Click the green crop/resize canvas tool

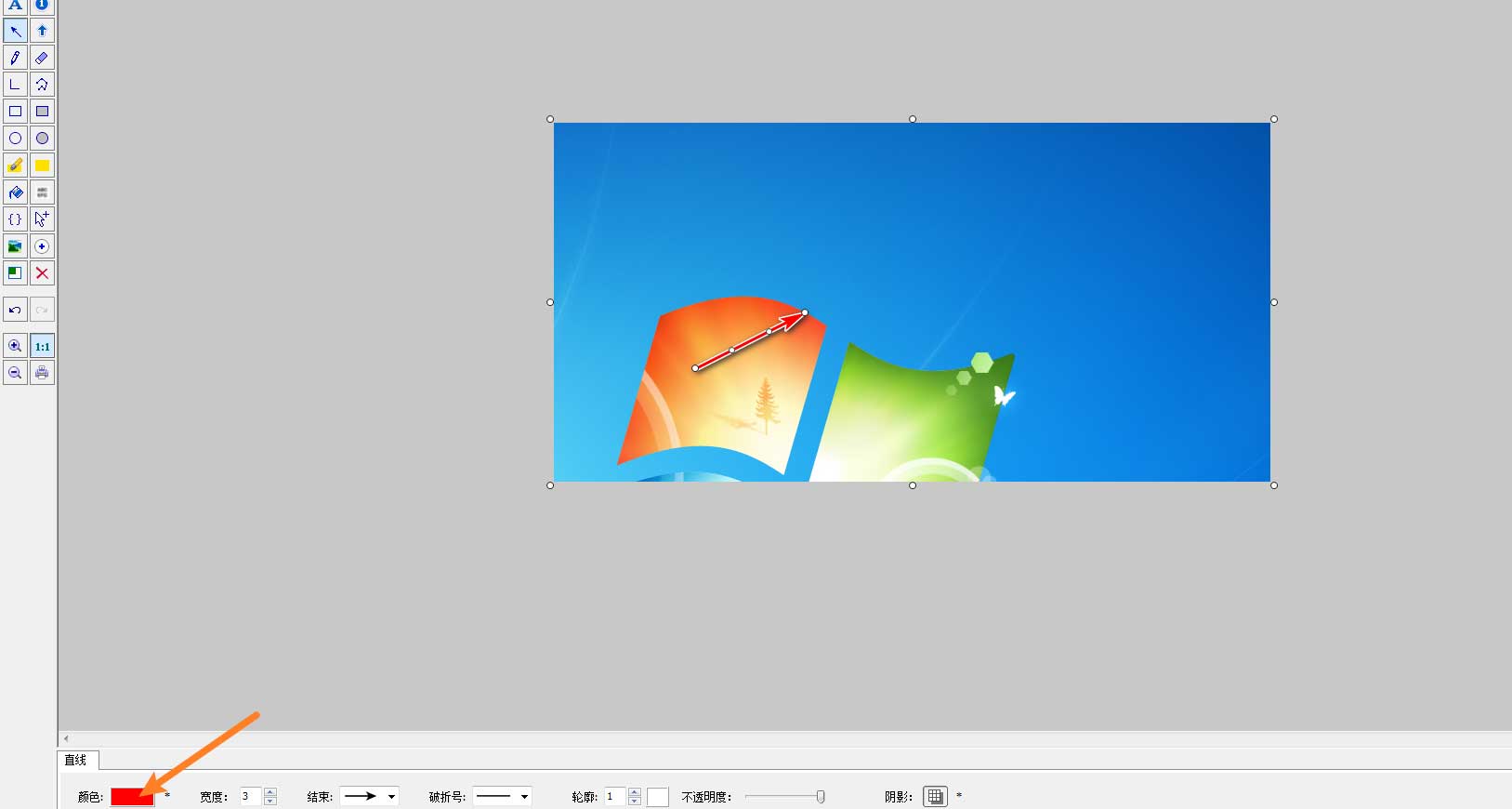pyautogui.click(x=15, y=273)
